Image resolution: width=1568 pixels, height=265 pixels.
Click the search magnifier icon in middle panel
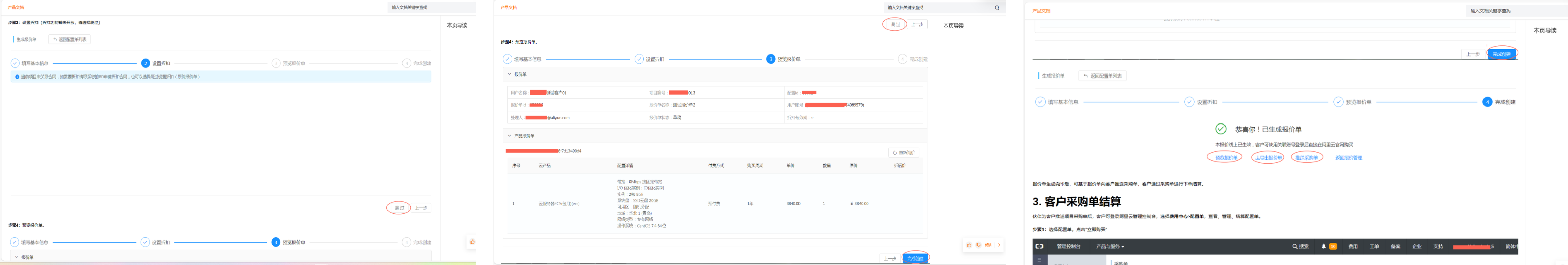[996, 8]
